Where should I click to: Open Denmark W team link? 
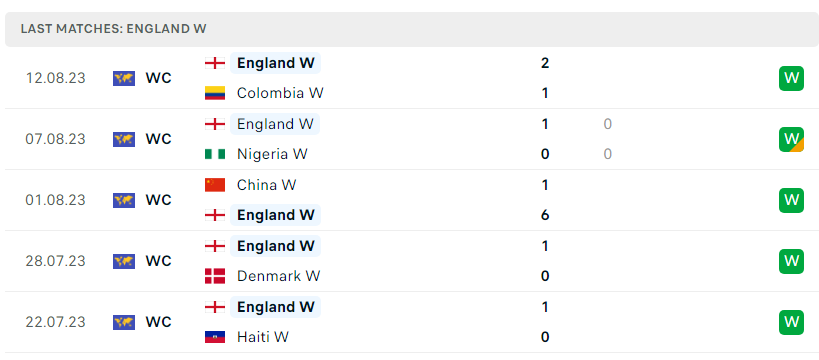(x=278, y=276)
